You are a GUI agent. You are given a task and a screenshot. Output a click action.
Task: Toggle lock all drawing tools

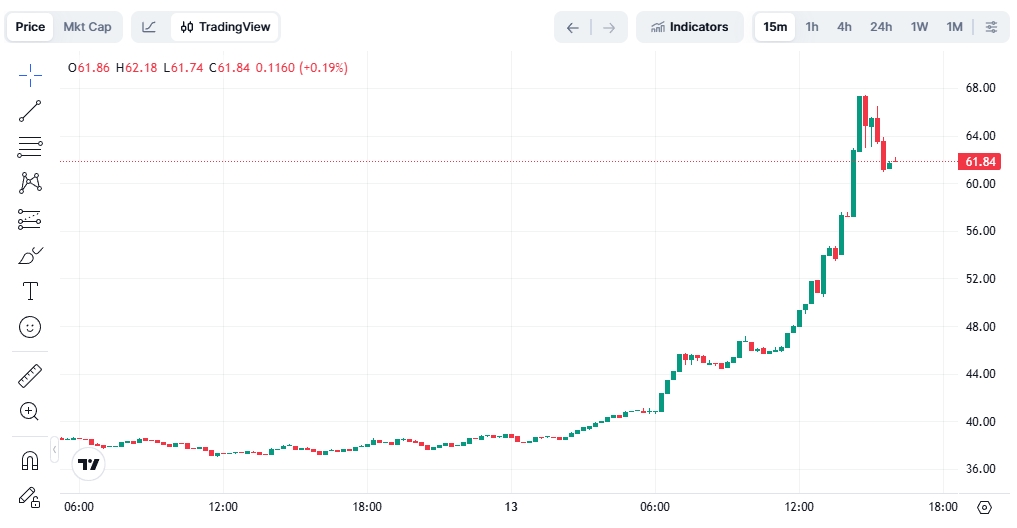click(x=30, y=496)
